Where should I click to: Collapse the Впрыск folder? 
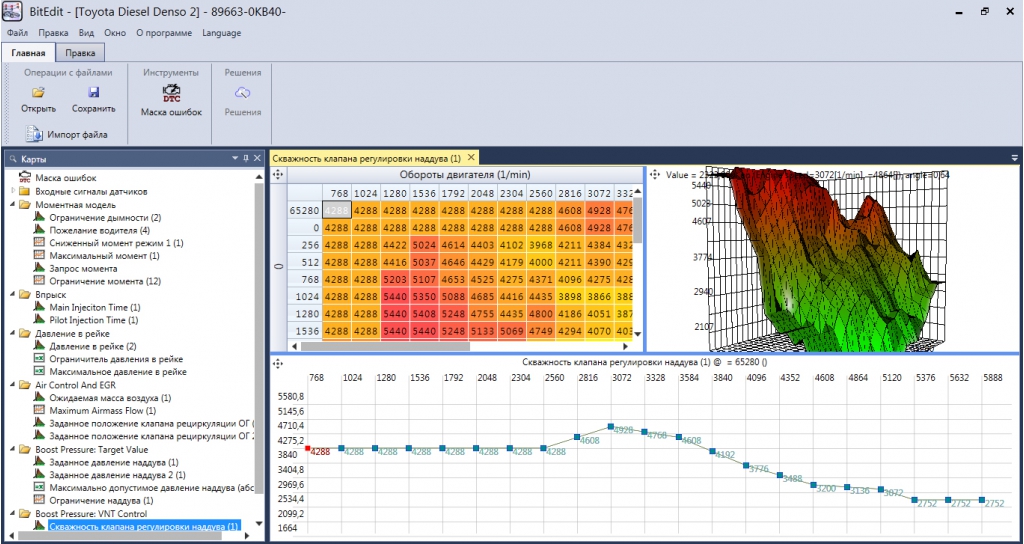click(x=13, y=295)
